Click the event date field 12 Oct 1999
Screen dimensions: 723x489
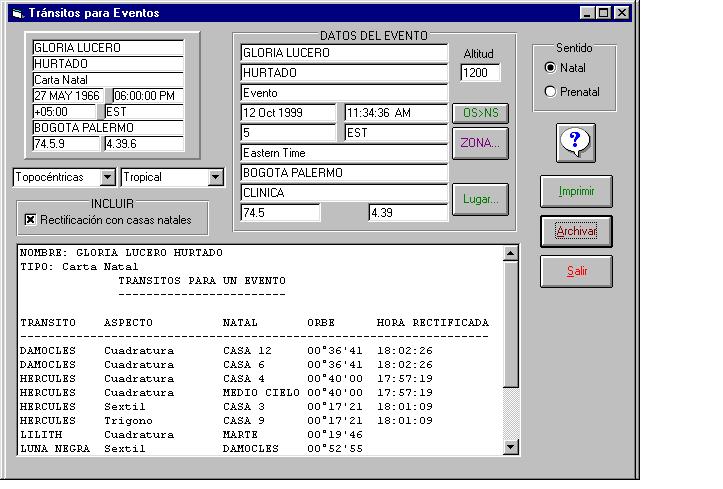(x=288, y=113)
